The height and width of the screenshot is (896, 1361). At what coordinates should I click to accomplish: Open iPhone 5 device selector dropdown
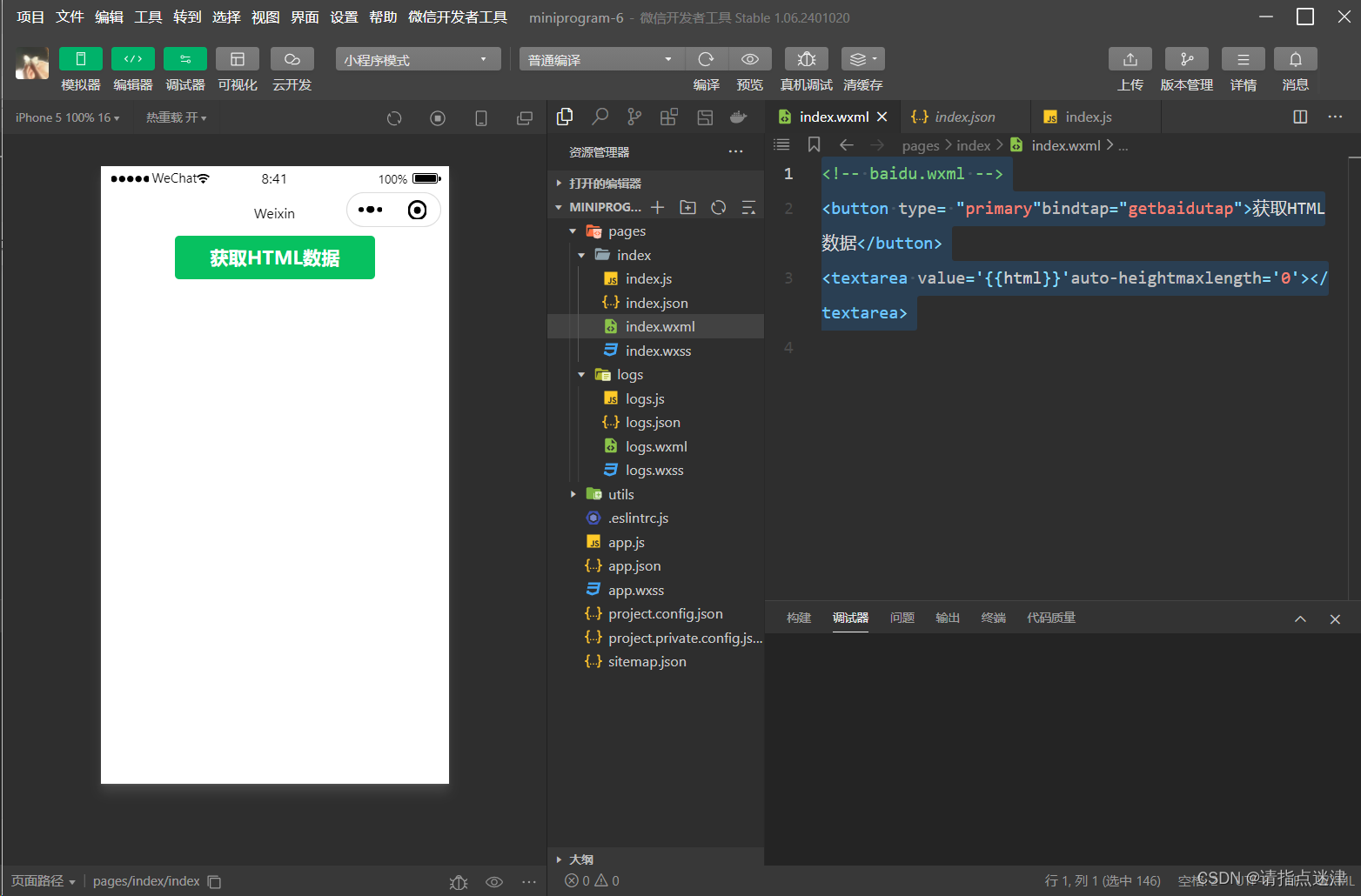(67, 117)
